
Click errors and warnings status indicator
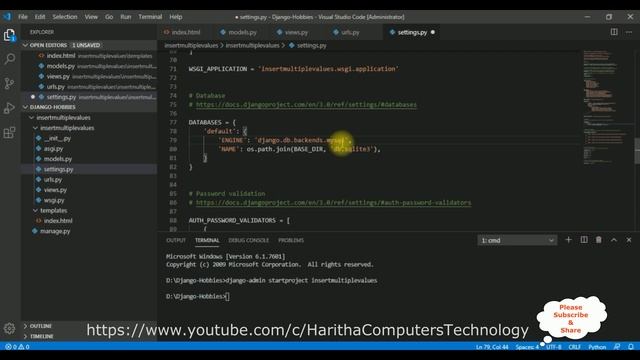click(x=17, y=347)
